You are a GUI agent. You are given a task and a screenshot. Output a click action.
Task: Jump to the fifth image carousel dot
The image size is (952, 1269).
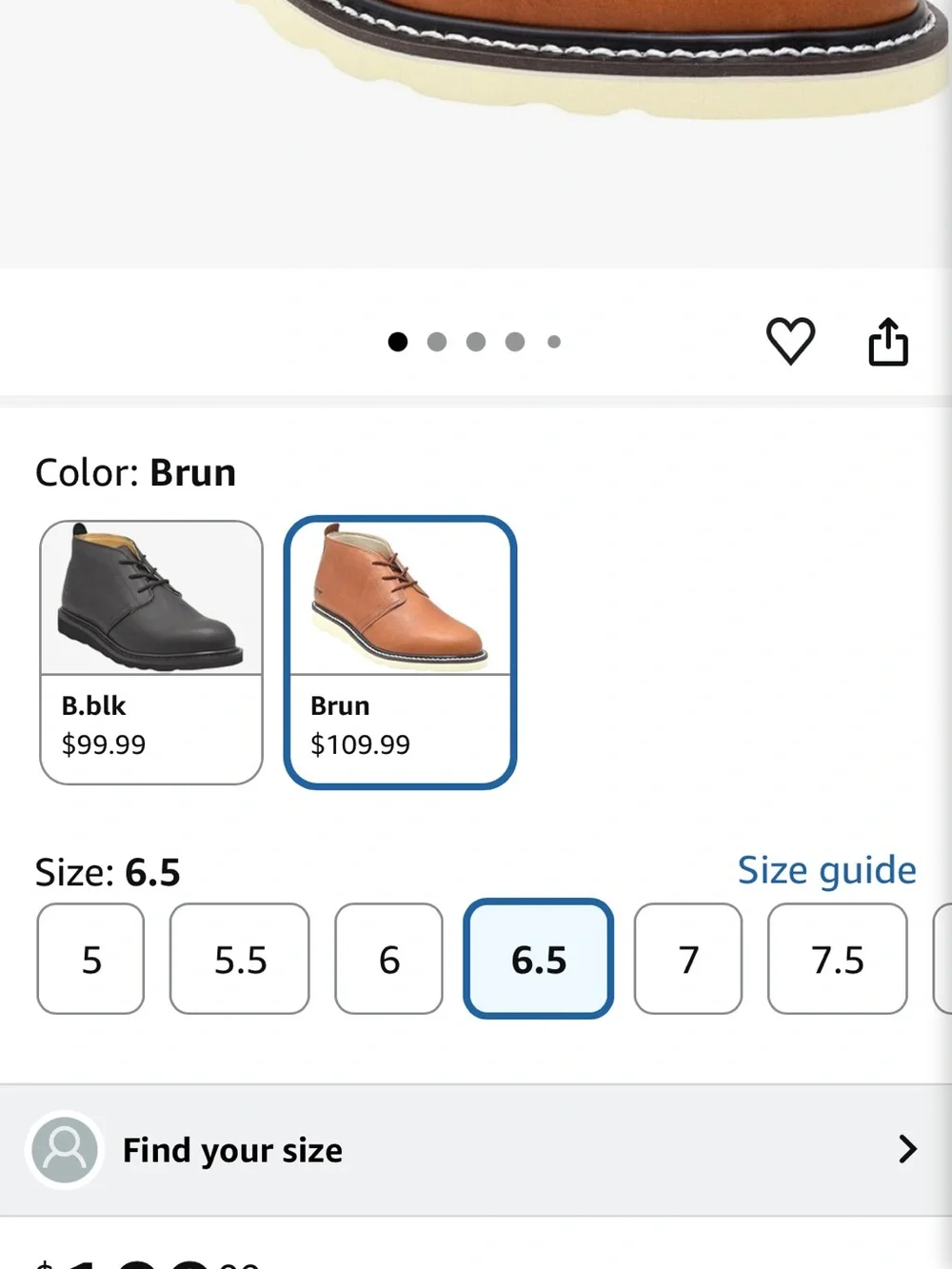(554, 342)
